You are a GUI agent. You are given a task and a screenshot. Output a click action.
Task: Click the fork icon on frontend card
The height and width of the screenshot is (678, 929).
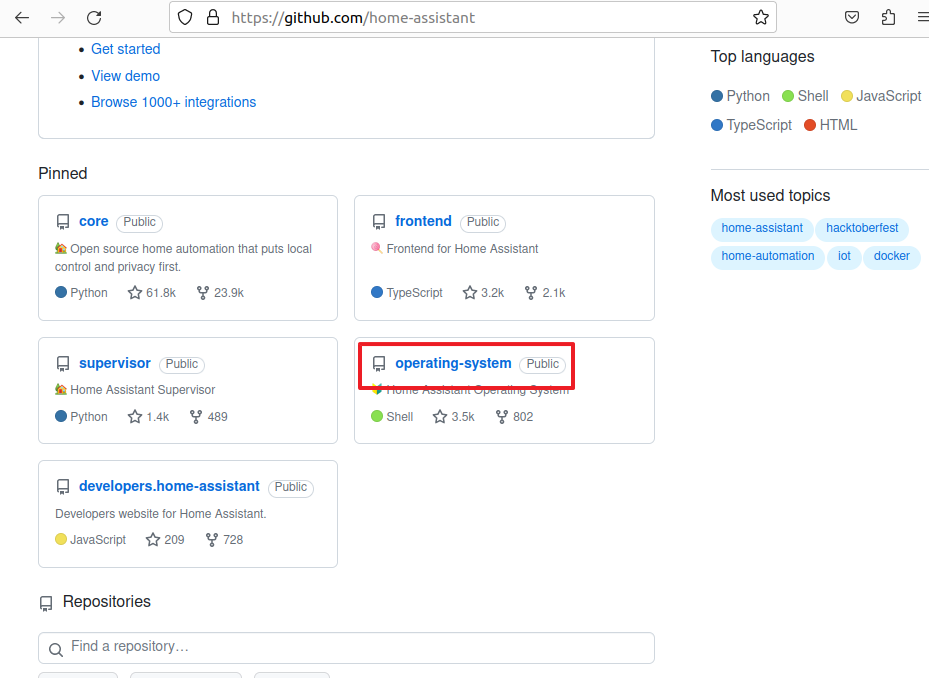click(531, 293)
